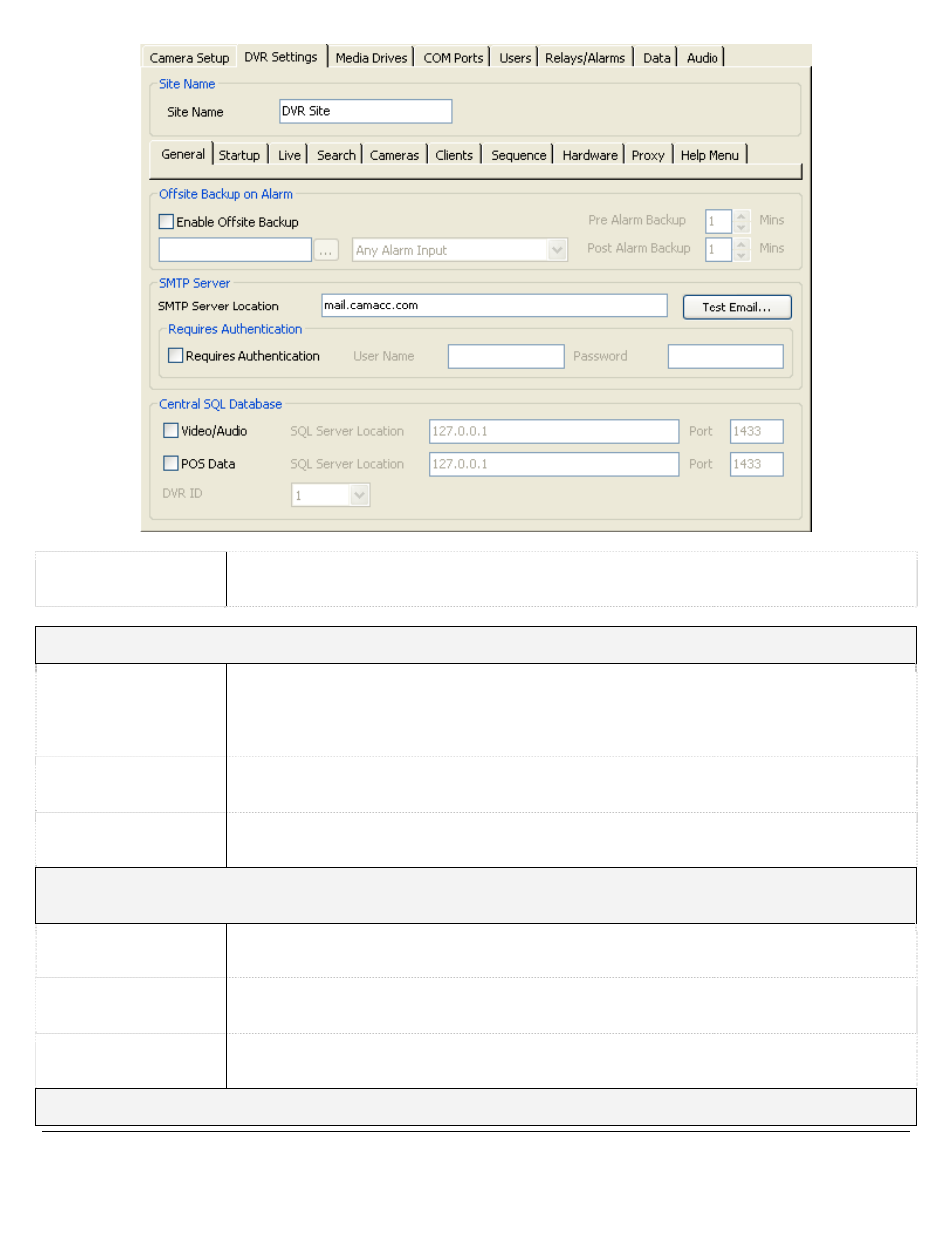Toggle Requires Authentication checkbox
Image resolution: width=952 pixels, height=1233 pixels.
click(x=175, y=355)
